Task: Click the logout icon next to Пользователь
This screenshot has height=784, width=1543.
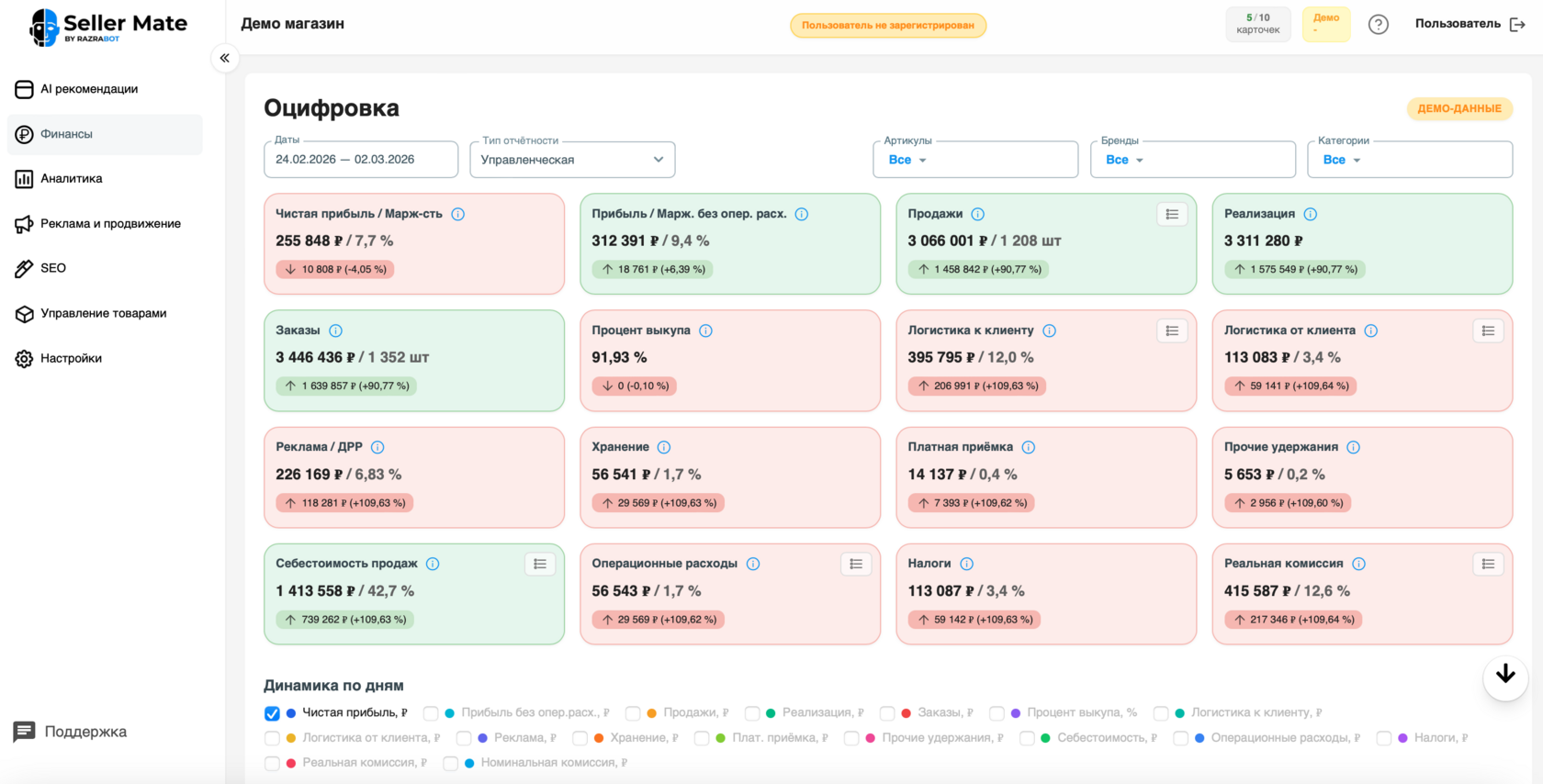Action: [x=1517, y=25]
